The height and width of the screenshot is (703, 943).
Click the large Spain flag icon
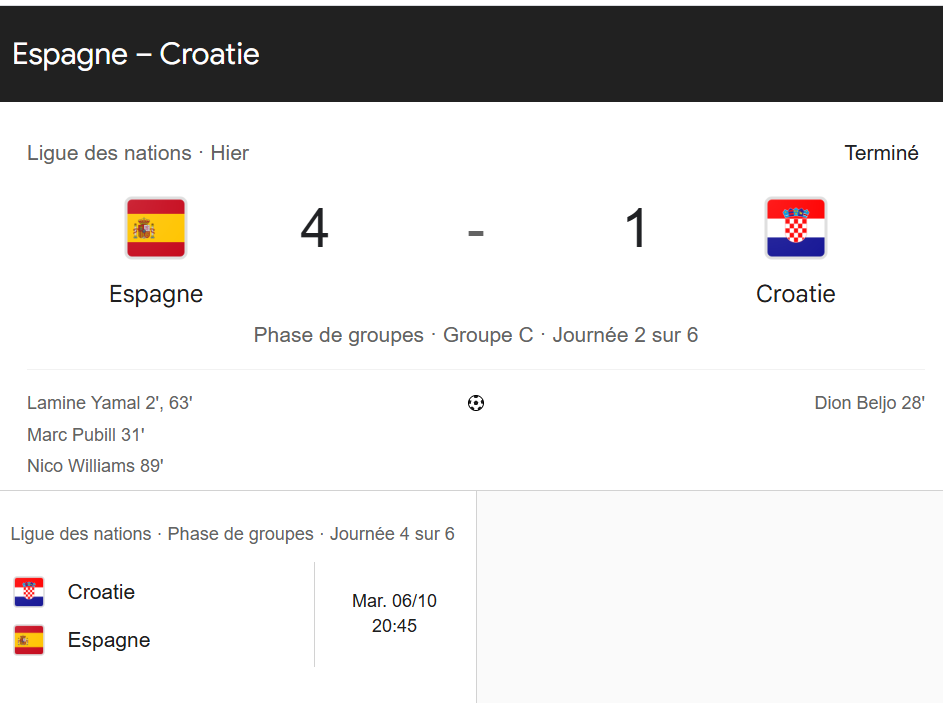point(156,228)
